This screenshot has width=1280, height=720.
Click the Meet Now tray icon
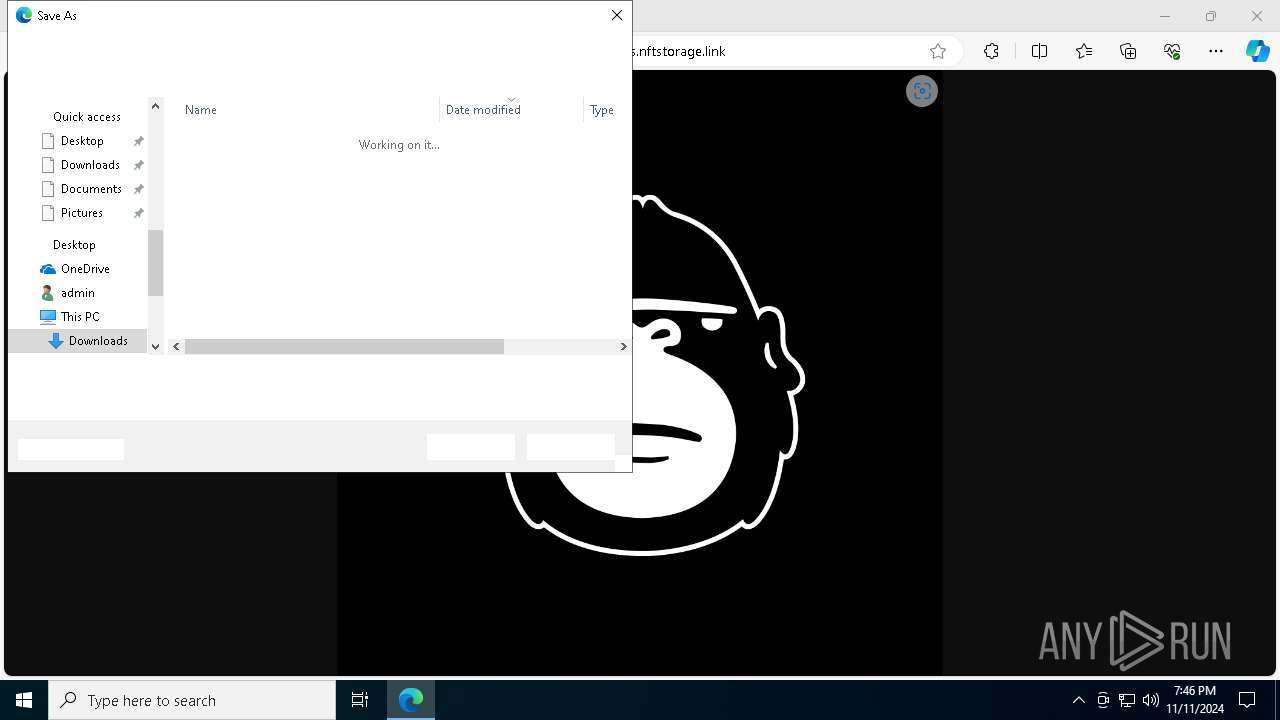pos(1103,700)
